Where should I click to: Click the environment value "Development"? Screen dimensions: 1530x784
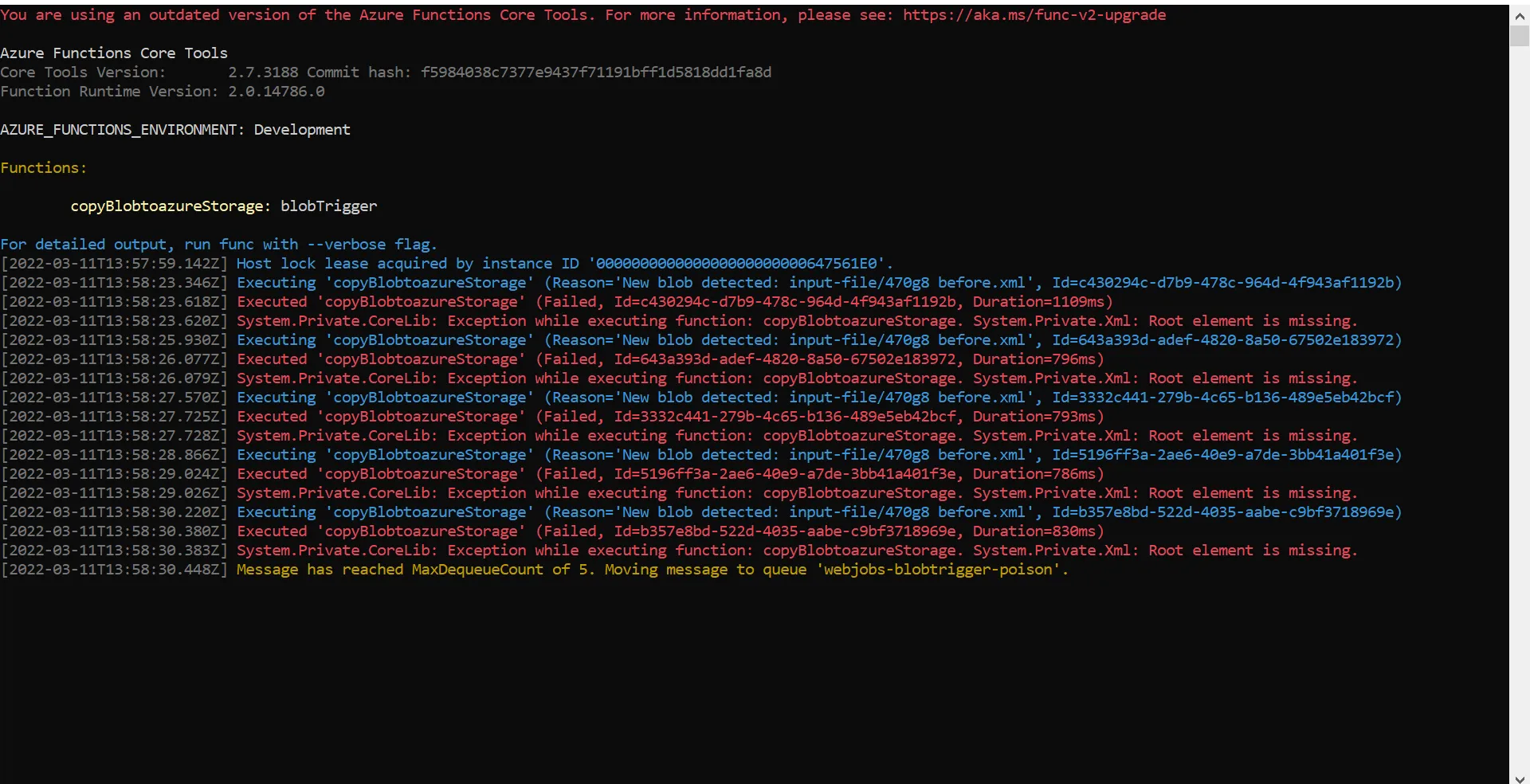click(x=302, y=130)
